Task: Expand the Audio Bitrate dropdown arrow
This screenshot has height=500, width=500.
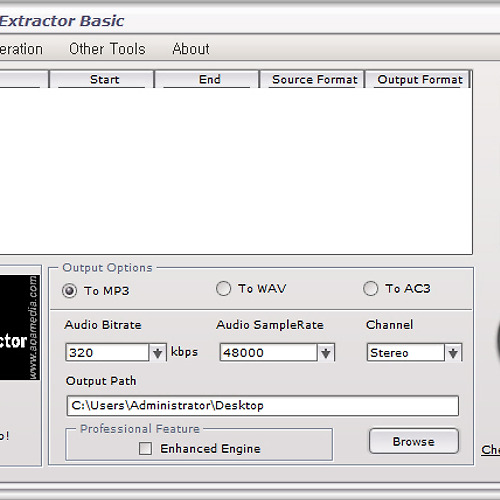Action: 157,353
